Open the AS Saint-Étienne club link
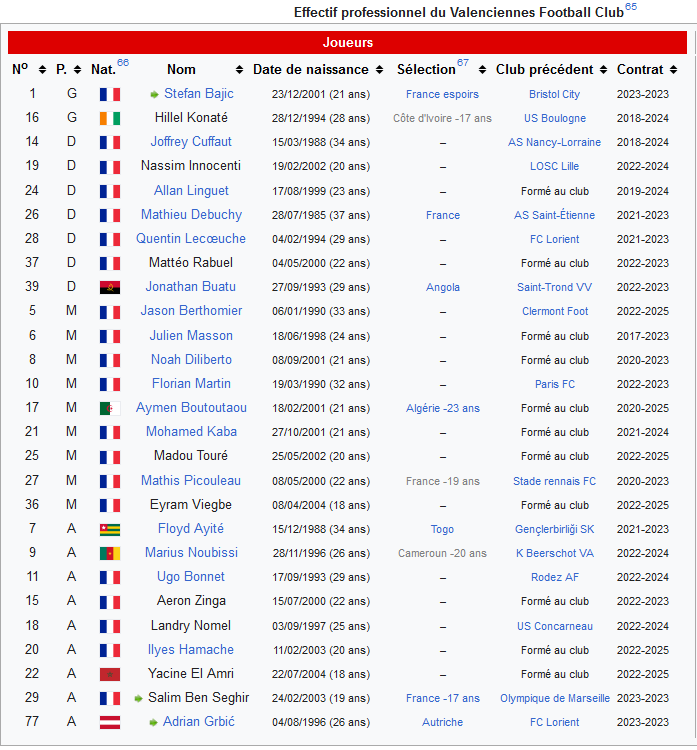697x750 pixels. 554,215
